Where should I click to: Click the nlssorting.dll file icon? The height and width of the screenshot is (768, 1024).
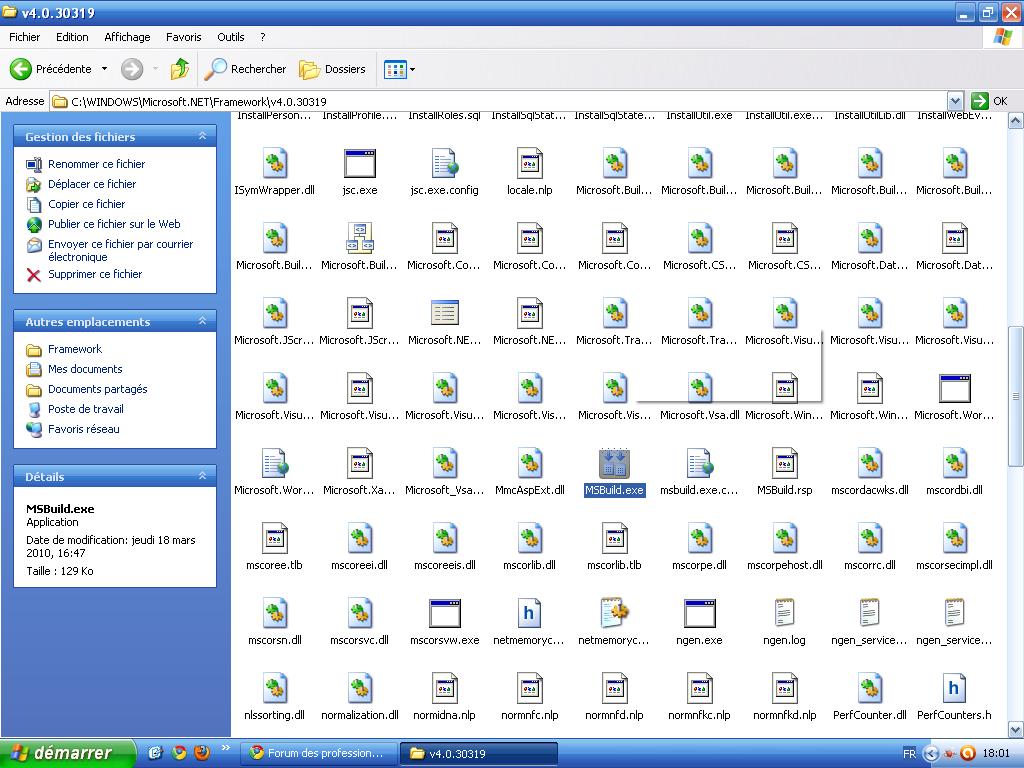point(274,688)
